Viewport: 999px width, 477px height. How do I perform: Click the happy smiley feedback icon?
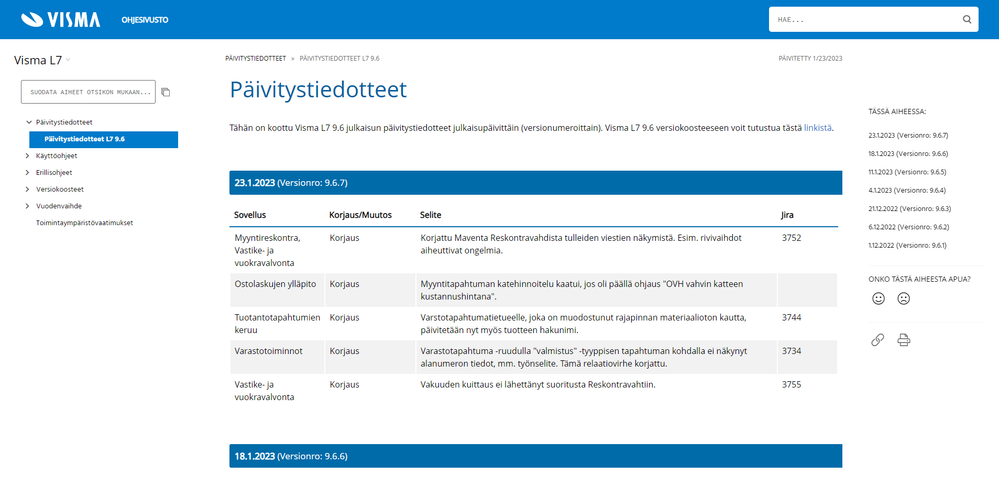click(x=879, y=298)
